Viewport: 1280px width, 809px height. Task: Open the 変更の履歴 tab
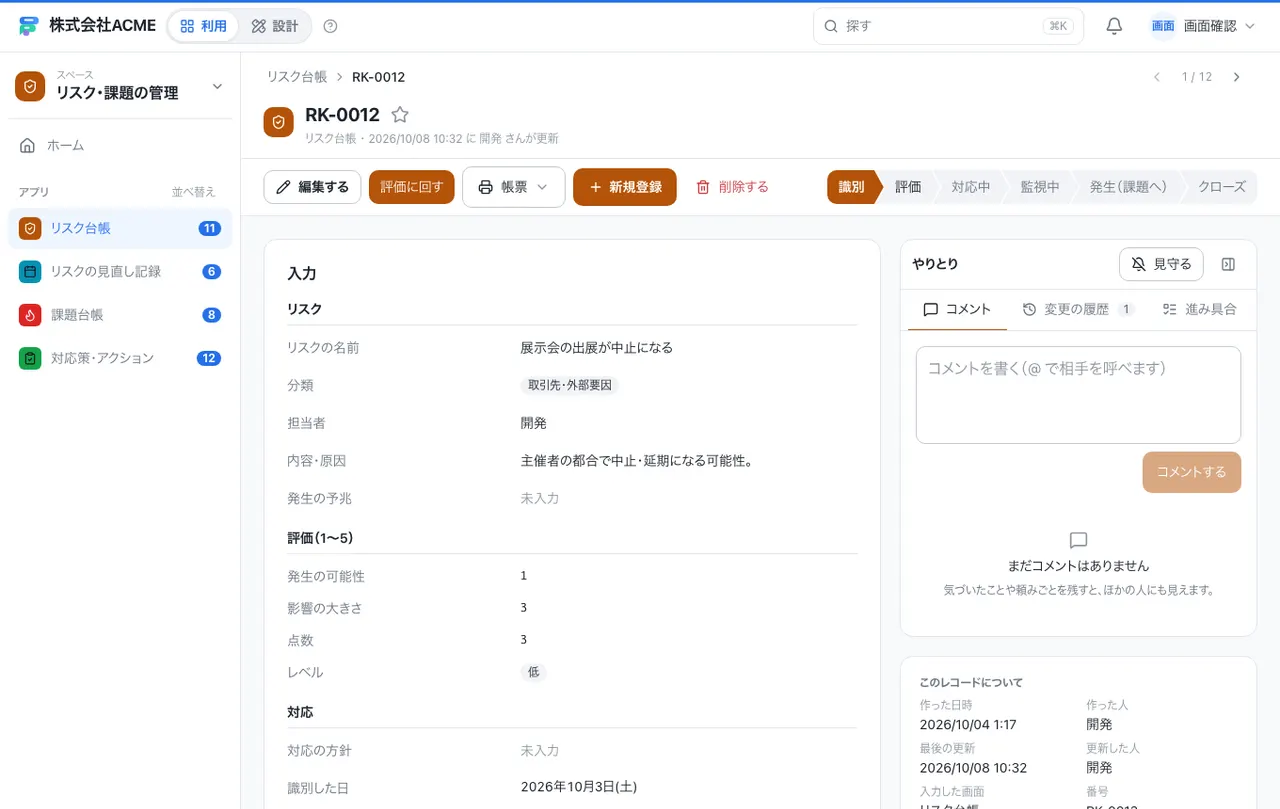(x=1078, y=309)
